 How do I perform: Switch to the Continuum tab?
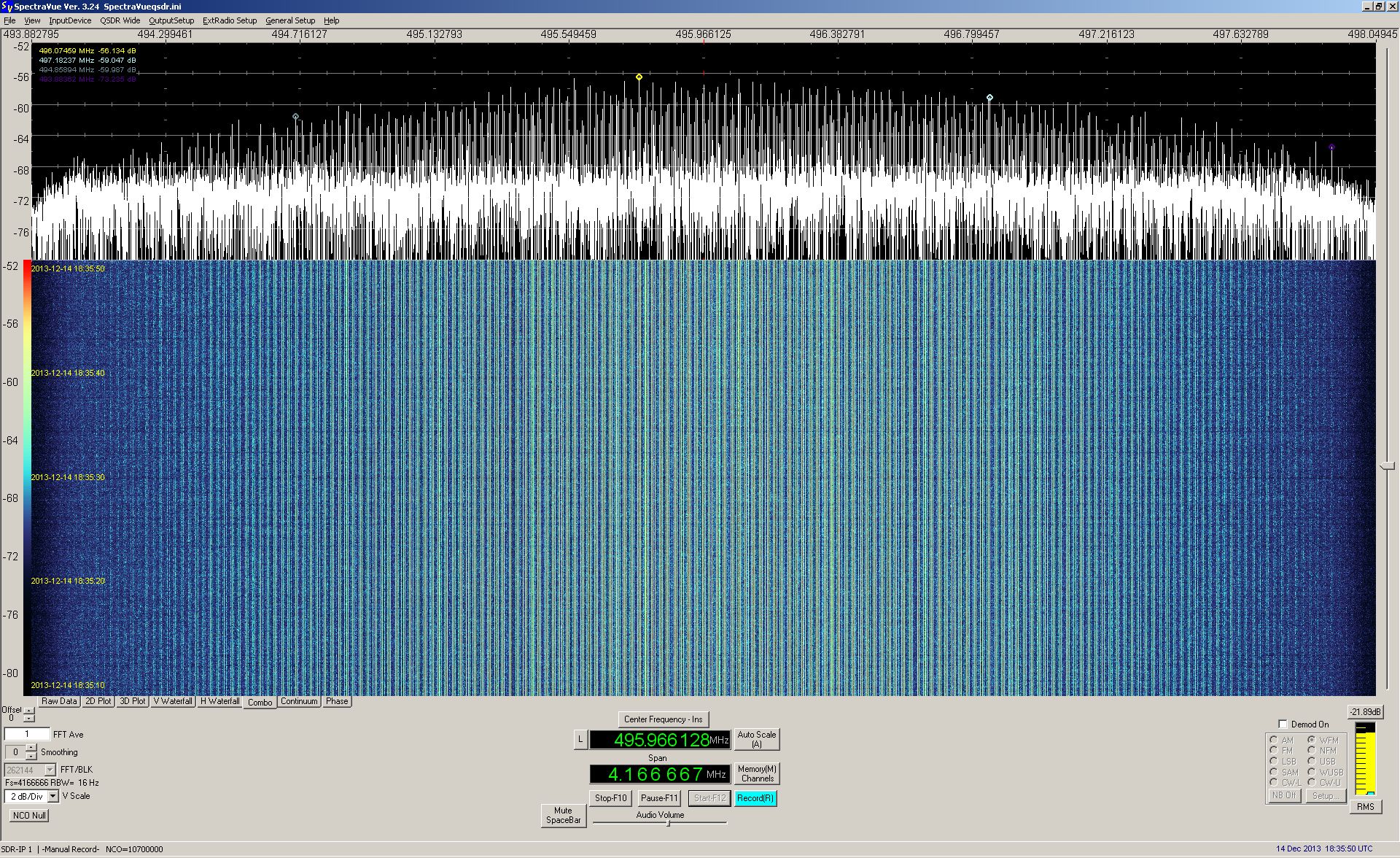click(299, 701)
